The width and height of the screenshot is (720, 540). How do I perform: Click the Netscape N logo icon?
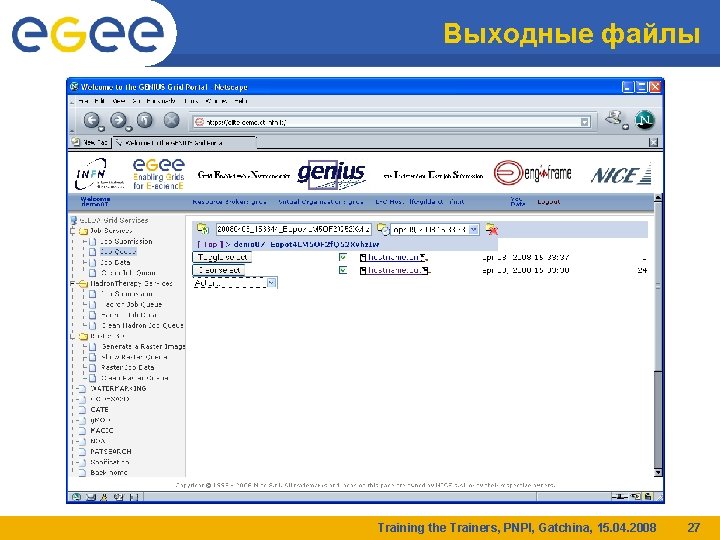coord(644,120)
